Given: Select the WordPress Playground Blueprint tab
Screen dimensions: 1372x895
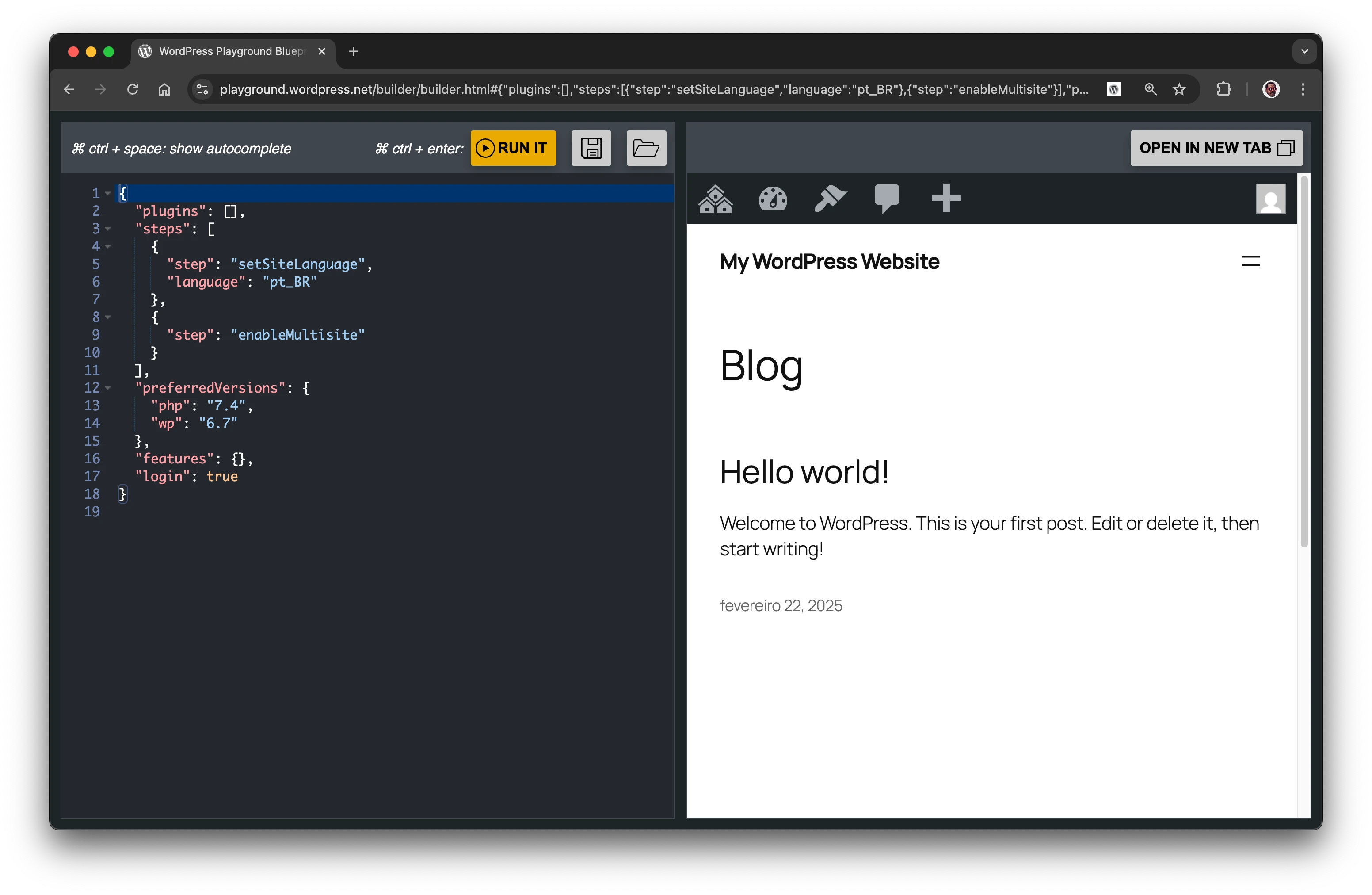Looking at the screenshot, I should point(232,51).
